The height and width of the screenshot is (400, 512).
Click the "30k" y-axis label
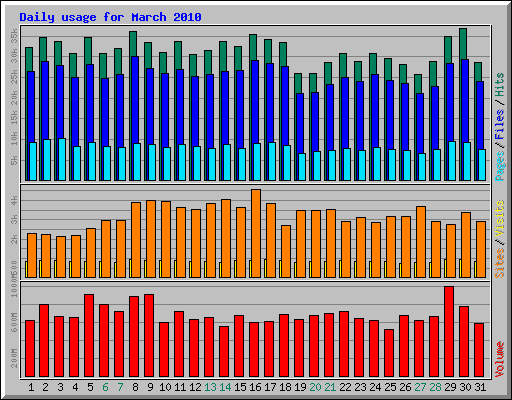pos(14,56)
